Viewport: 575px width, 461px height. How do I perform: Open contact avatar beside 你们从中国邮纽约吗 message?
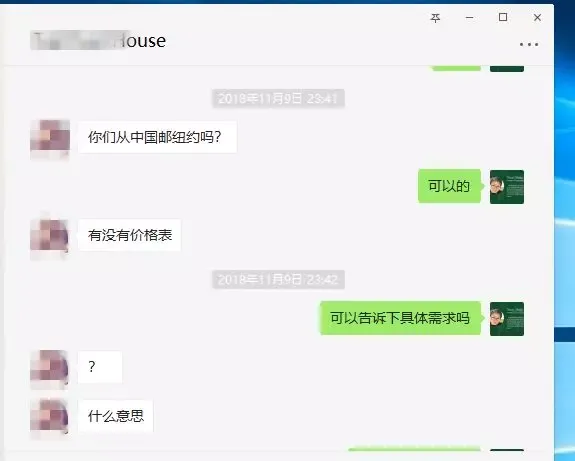coord(50,138)
